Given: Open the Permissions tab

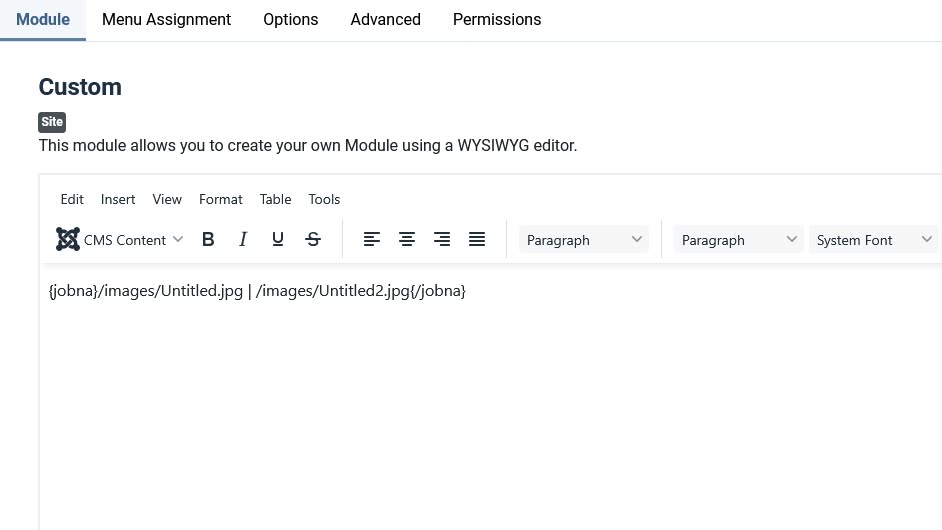Looking at the screenshot, I should click(x=497, y=20).
